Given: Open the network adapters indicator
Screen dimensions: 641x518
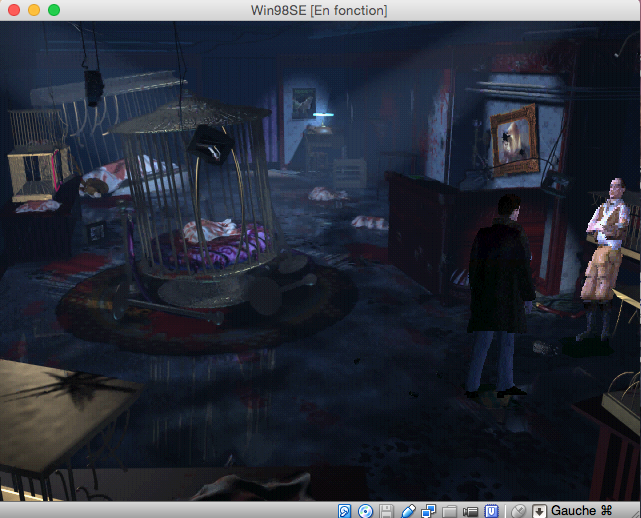Looking at the screenshot, I should click(x=428, y=511).
